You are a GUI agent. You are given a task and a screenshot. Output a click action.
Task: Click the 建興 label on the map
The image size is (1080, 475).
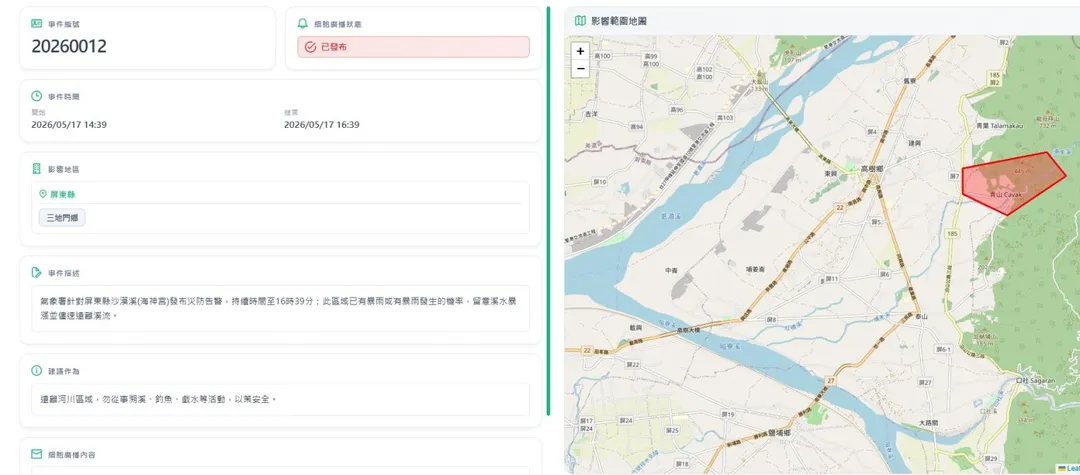pyautogui.click(x=914, y=143)
